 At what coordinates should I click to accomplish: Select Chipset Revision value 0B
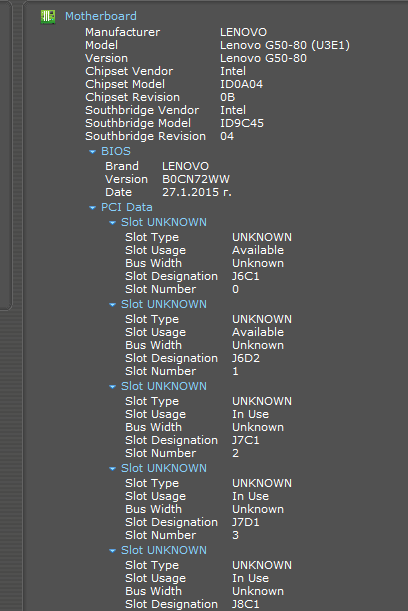coord(228,97)
